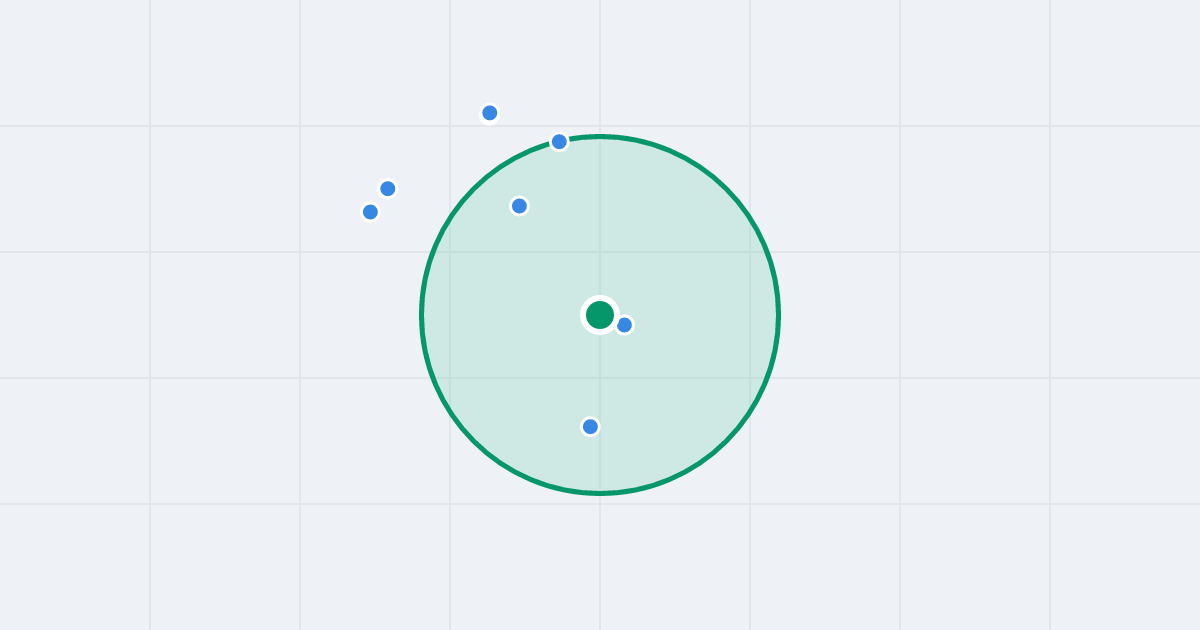Select the blue point on the circle's outline
1200x630 pixels.
point(559,142)
